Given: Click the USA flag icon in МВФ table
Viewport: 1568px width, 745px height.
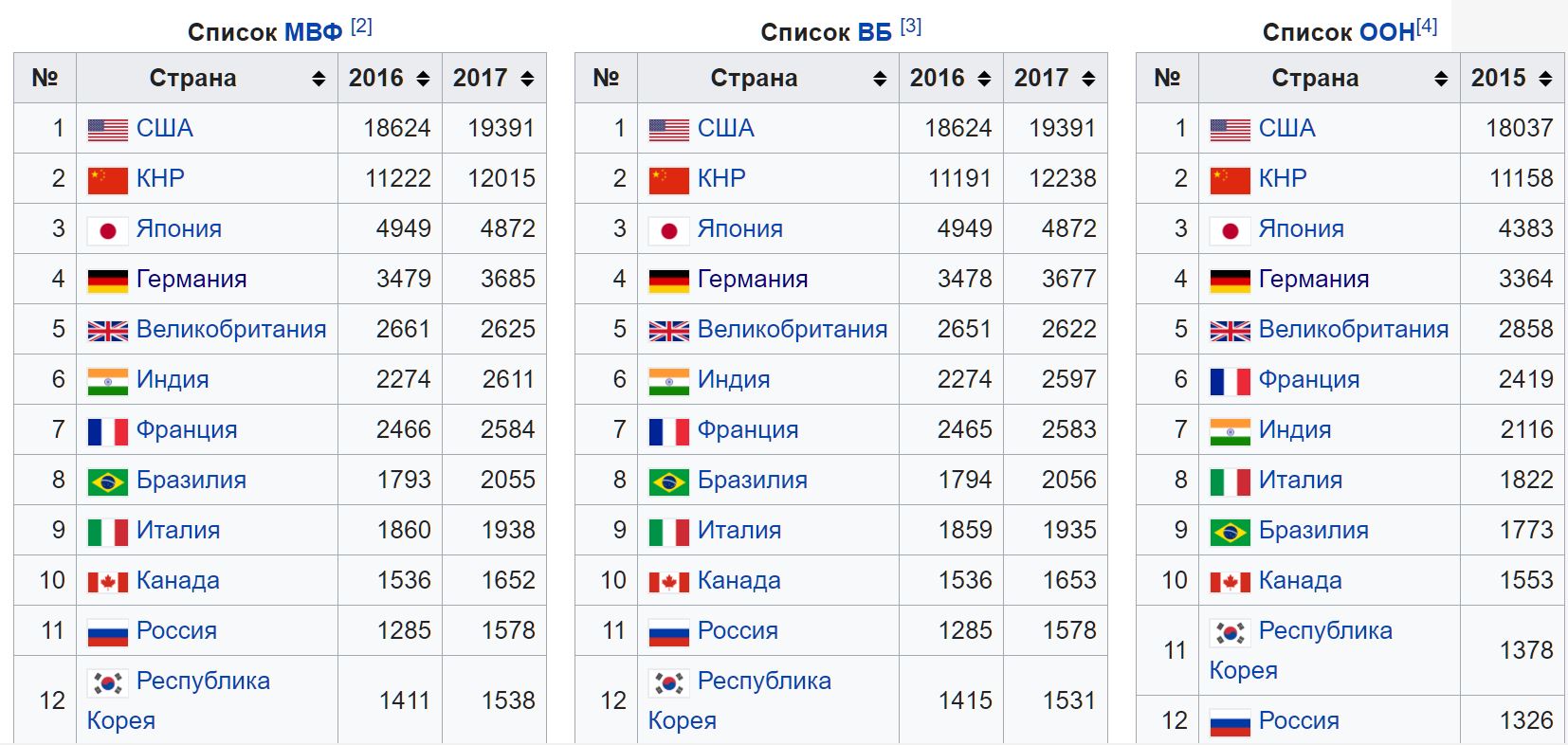Looking at the screenshot, I should (107, 130).
